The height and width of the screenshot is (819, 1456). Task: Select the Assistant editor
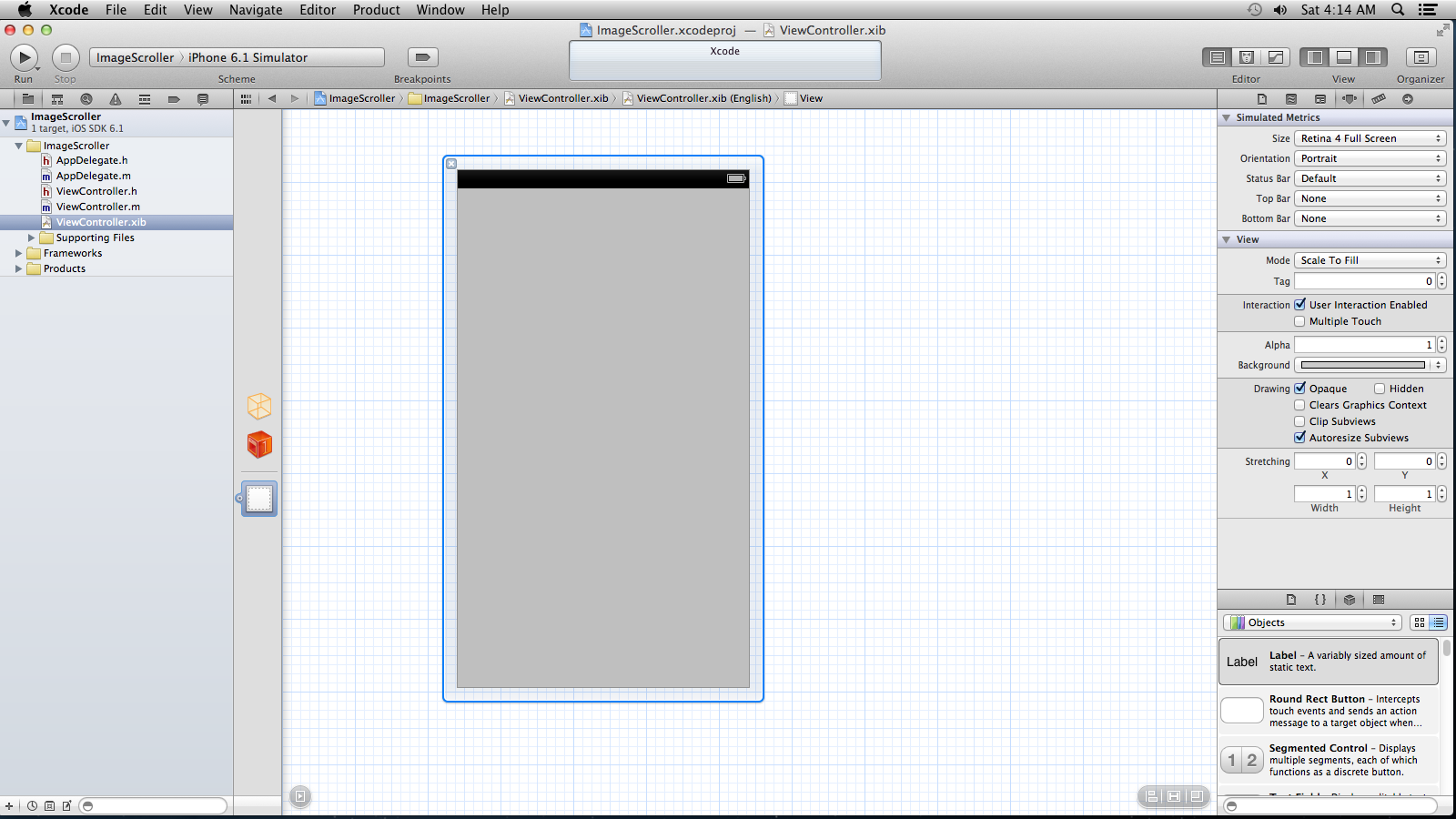pos(1247,57)
